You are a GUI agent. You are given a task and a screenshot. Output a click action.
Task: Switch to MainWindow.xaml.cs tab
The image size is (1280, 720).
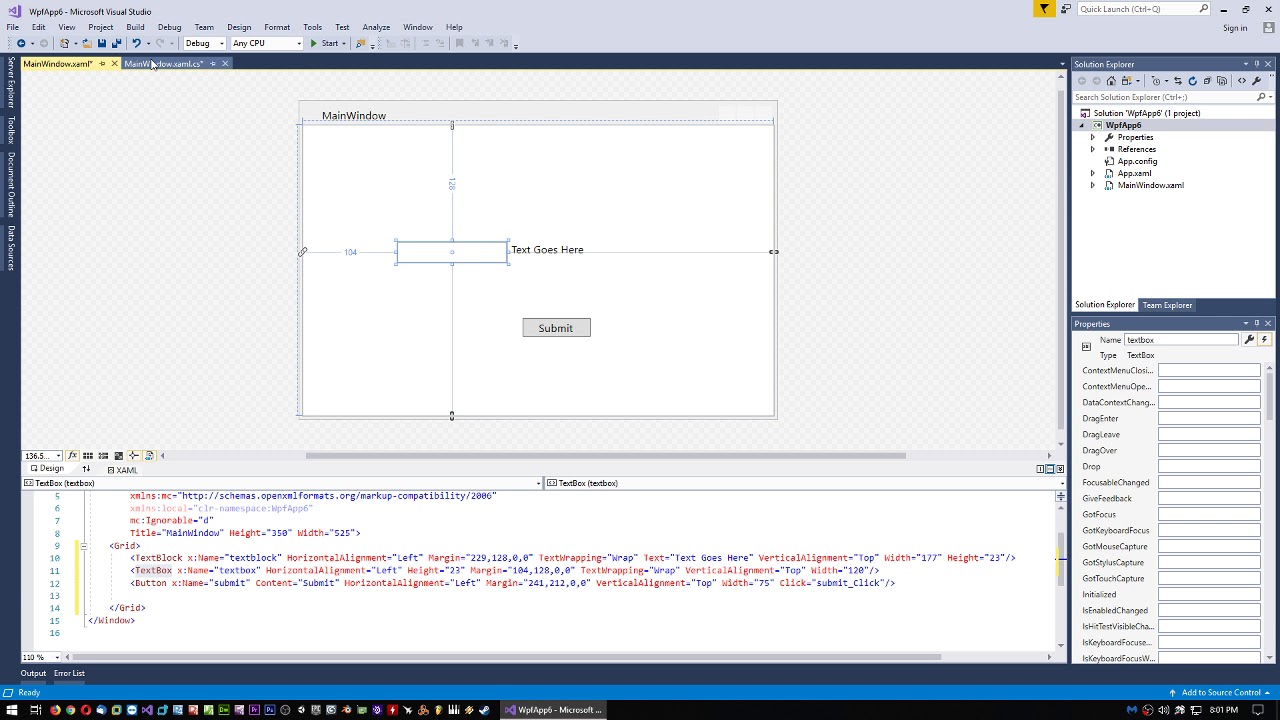coord(164,64)
